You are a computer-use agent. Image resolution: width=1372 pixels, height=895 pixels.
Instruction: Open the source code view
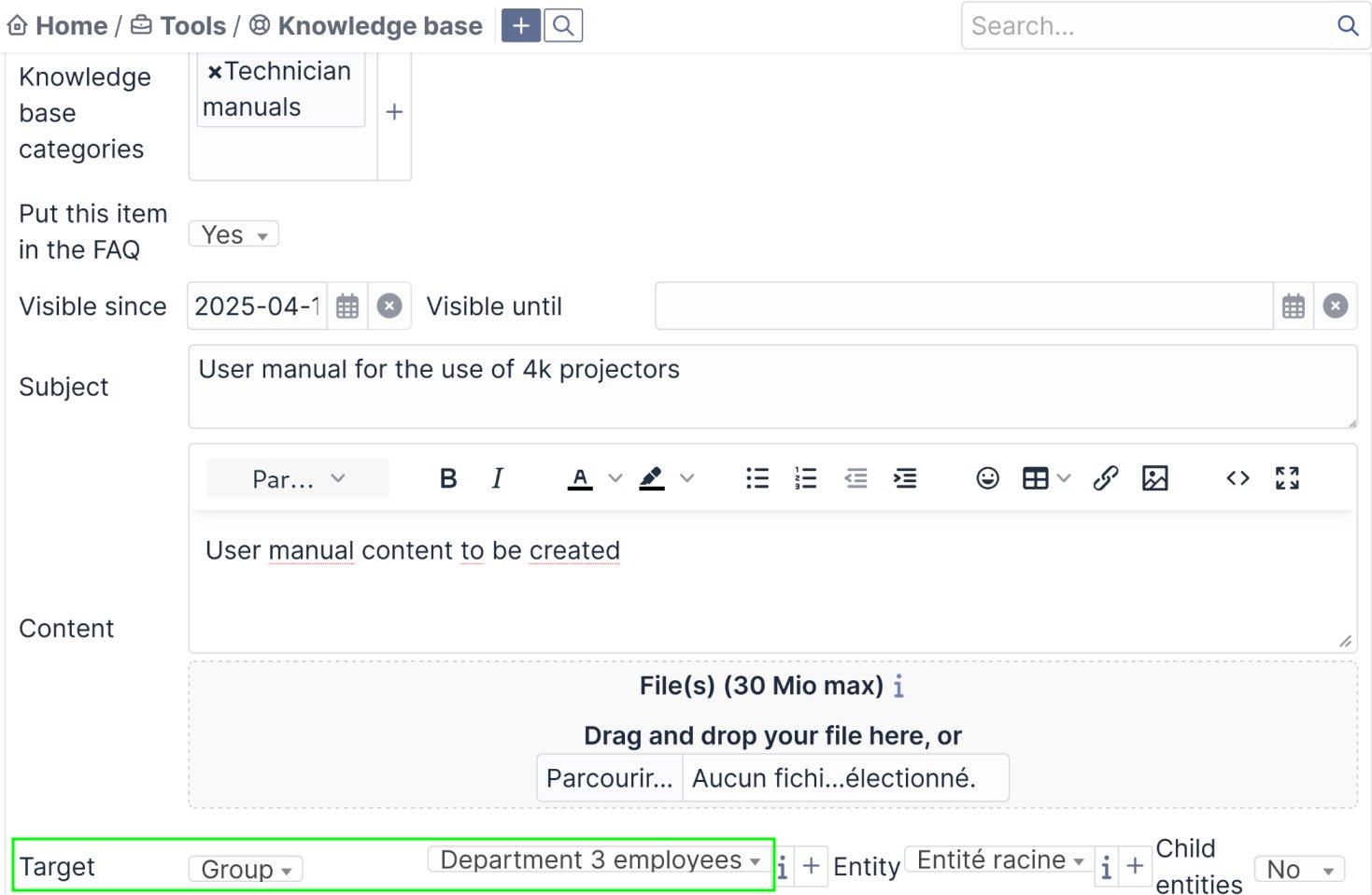coord(1238,478)
